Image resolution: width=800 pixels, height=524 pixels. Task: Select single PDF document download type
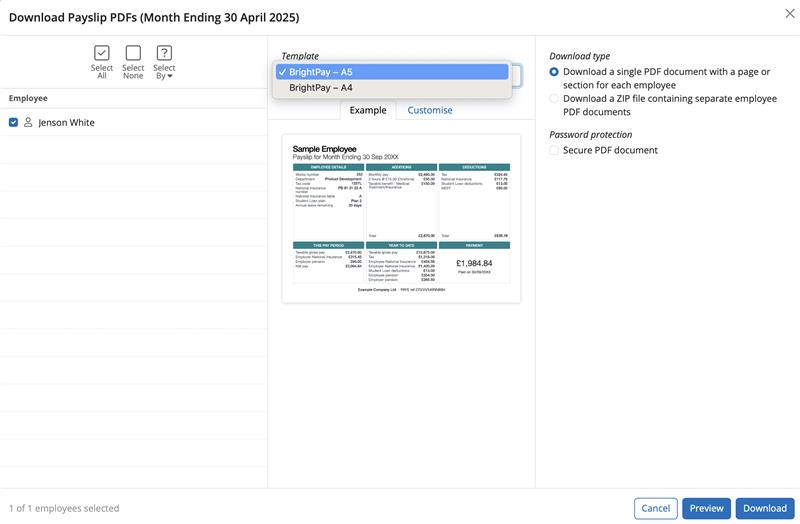point(554,72)
